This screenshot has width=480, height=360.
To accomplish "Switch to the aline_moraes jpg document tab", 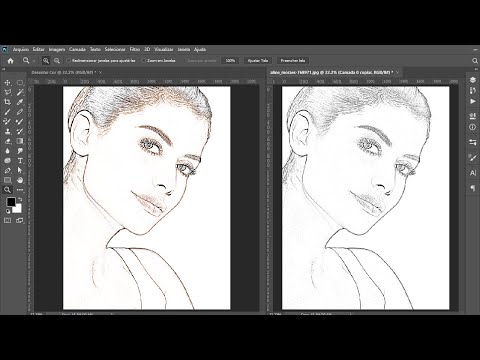I will coord(332,72).
